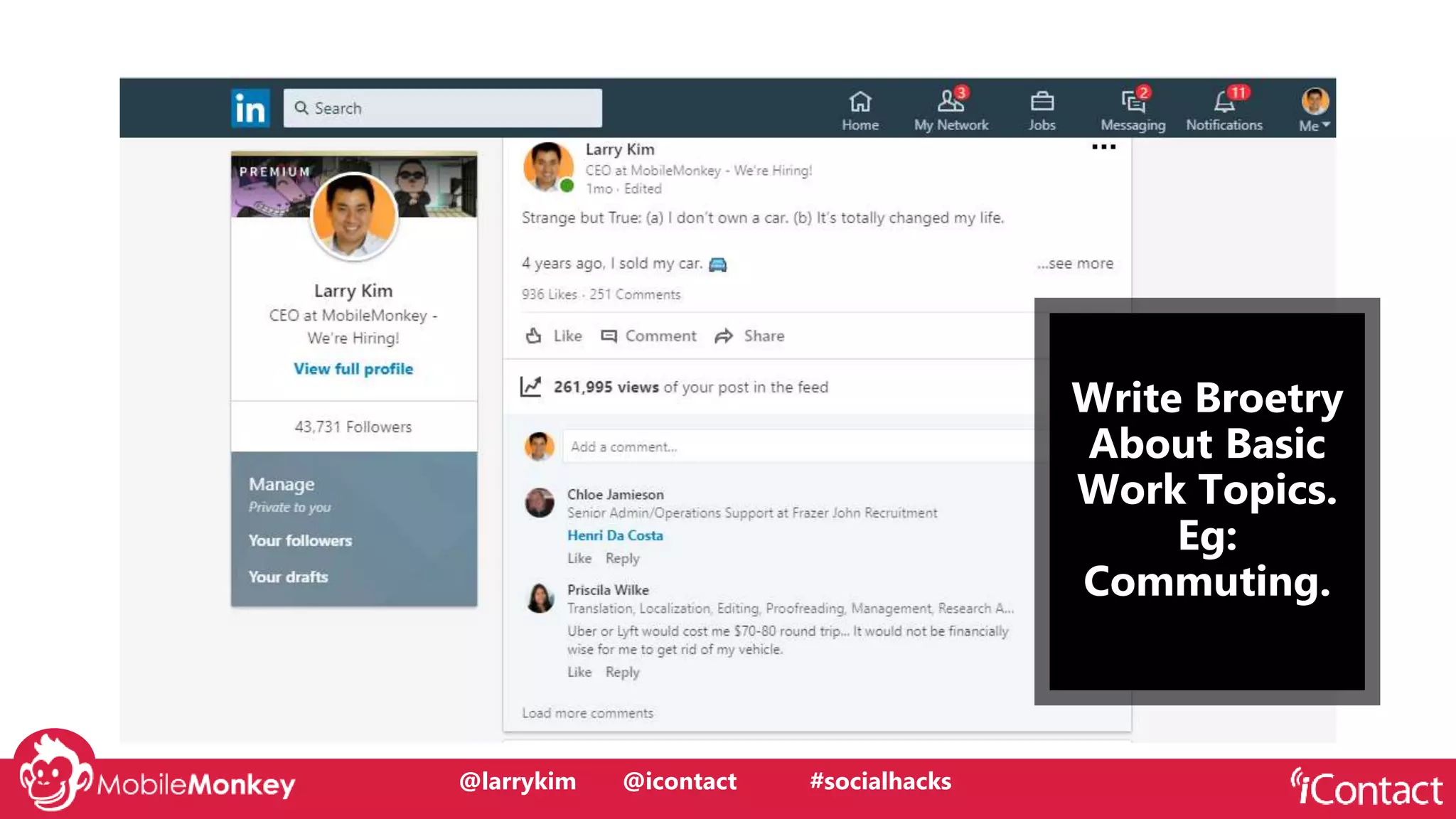Screen dimensions: 1456x819
Task: Open post options three-dot menu
Action: (x=1103, y=147)
